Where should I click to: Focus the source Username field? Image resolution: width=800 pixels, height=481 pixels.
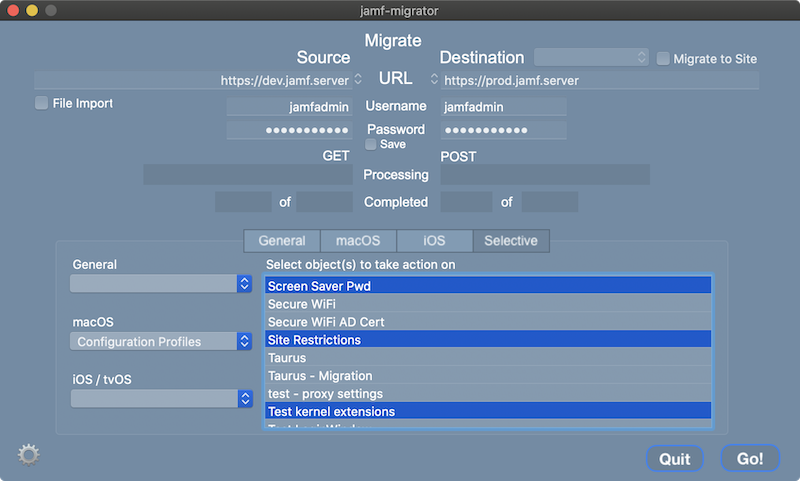point(289,107)
